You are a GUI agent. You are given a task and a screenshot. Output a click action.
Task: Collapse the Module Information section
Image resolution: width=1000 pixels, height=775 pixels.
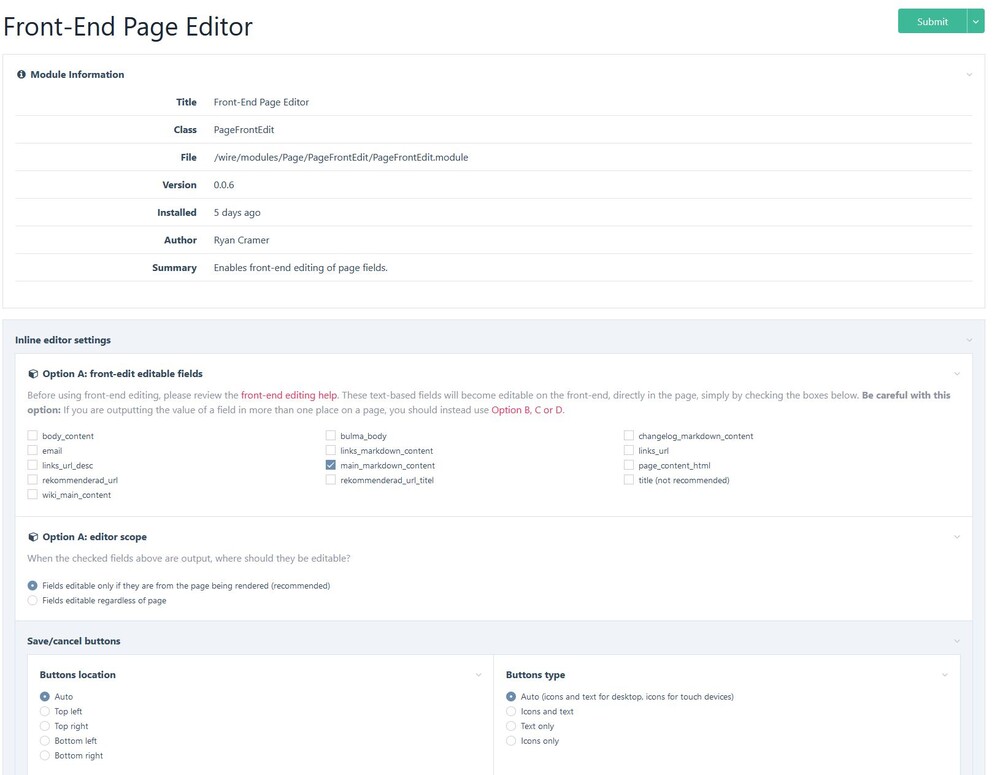[968, 75]
